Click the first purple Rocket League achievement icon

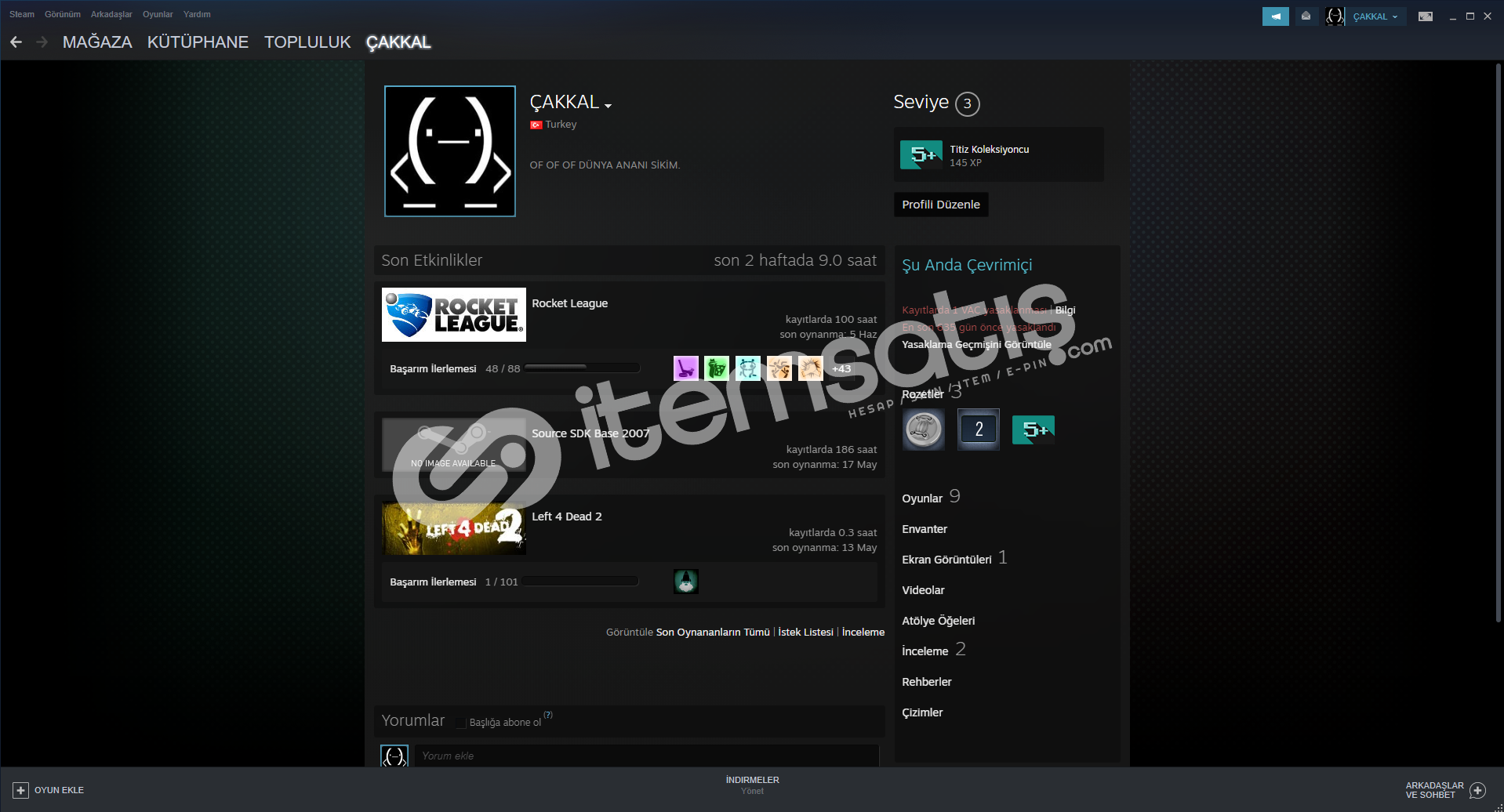point(685,368)
